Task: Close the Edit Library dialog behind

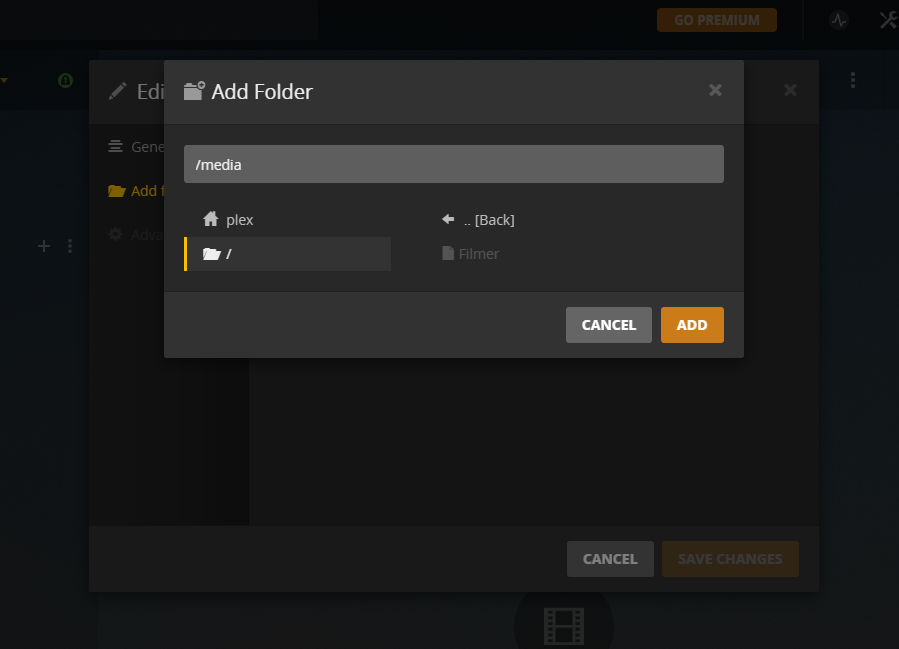Action: (790, 90)
